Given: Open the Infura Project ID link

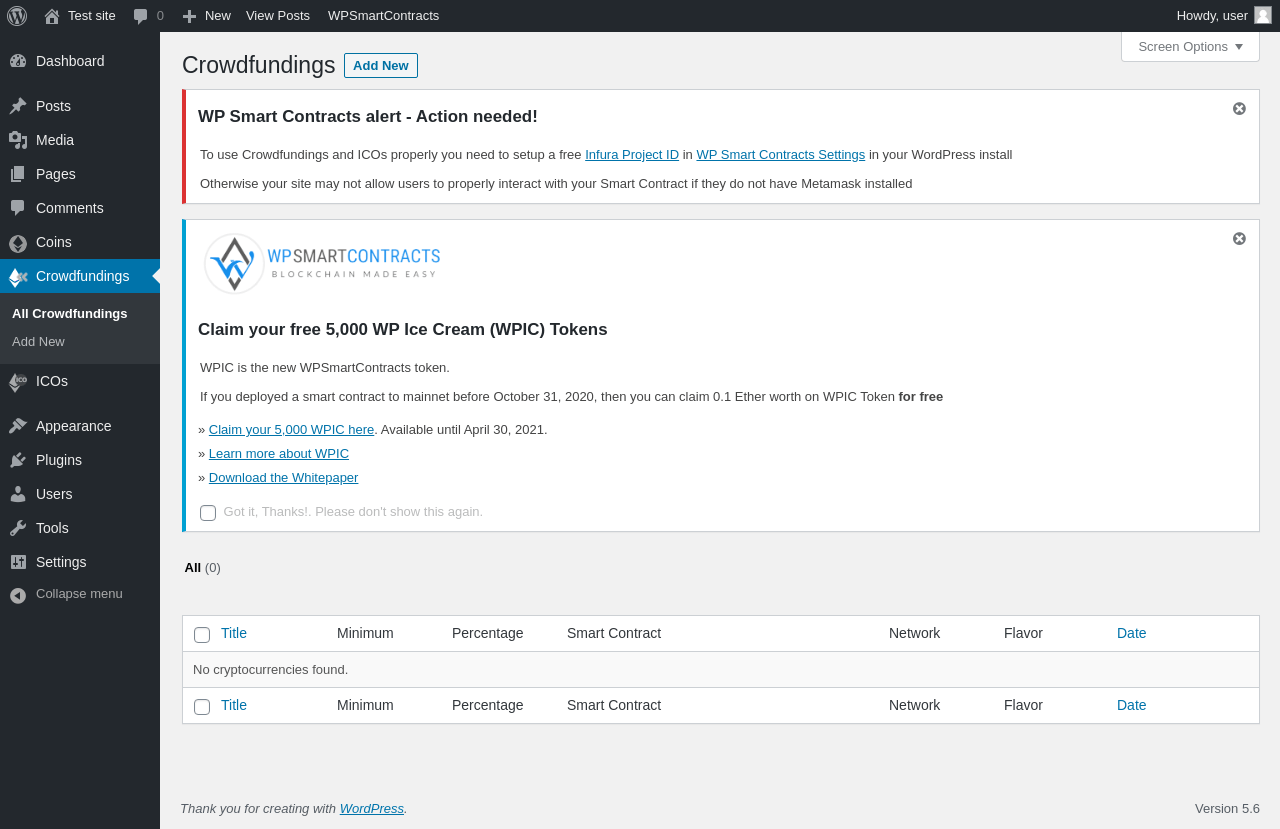Looking at the screenshot, I should tap(632, 154).
